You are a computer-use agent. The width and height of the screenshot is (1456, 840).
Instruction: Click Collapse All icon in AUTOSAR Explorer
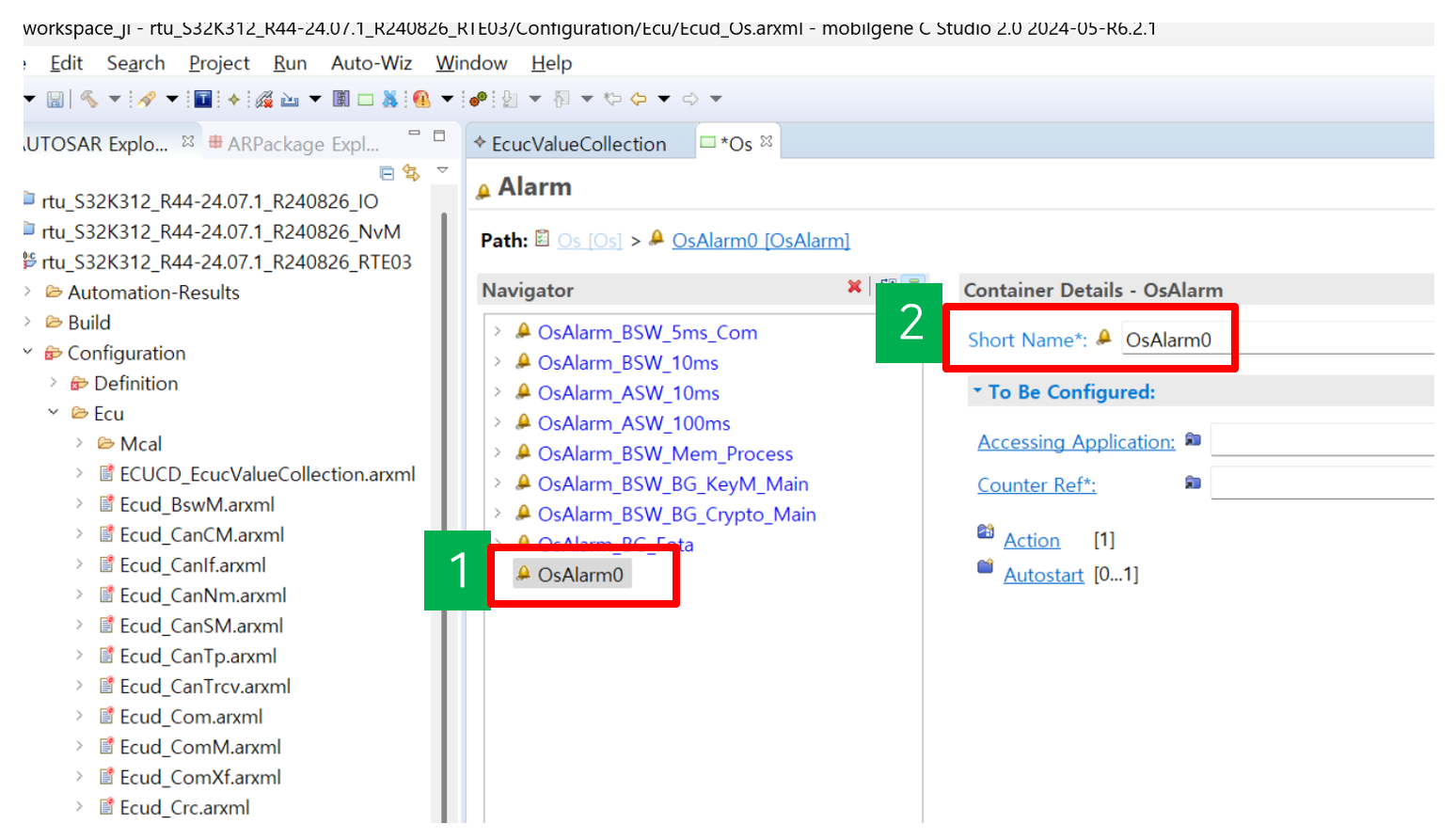click(x=387, y=172)
